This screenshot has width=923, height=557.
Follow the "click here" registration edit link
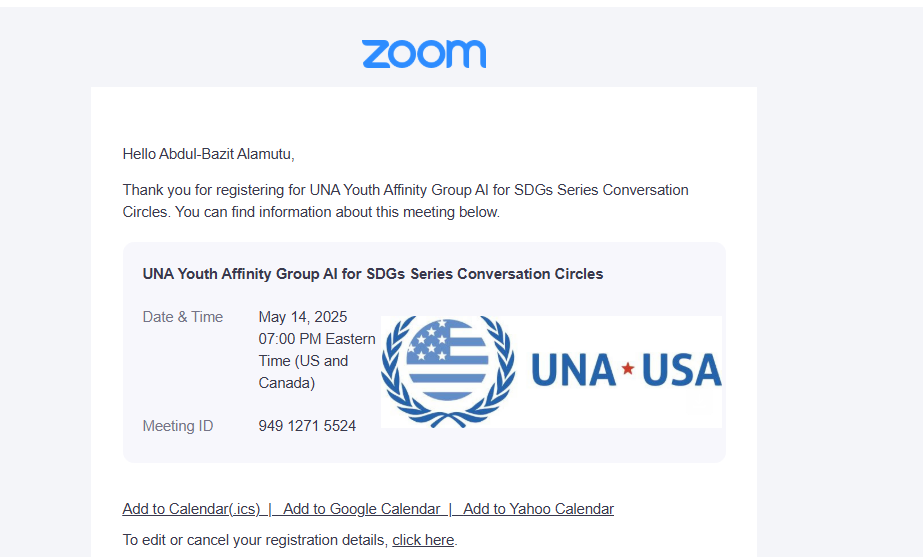click(423, 540)
